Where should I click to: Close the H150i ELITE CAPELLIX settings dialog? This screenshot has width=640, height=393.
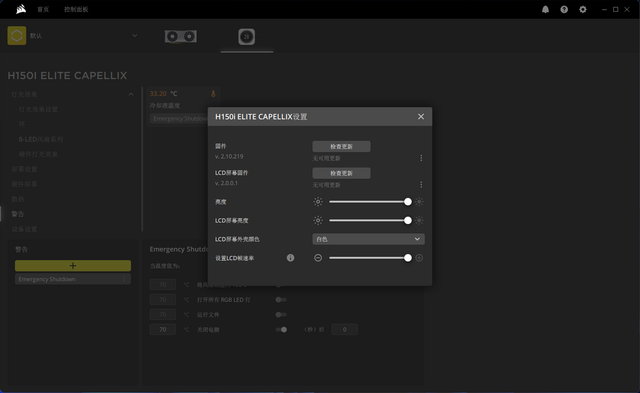tap(421, 117)
